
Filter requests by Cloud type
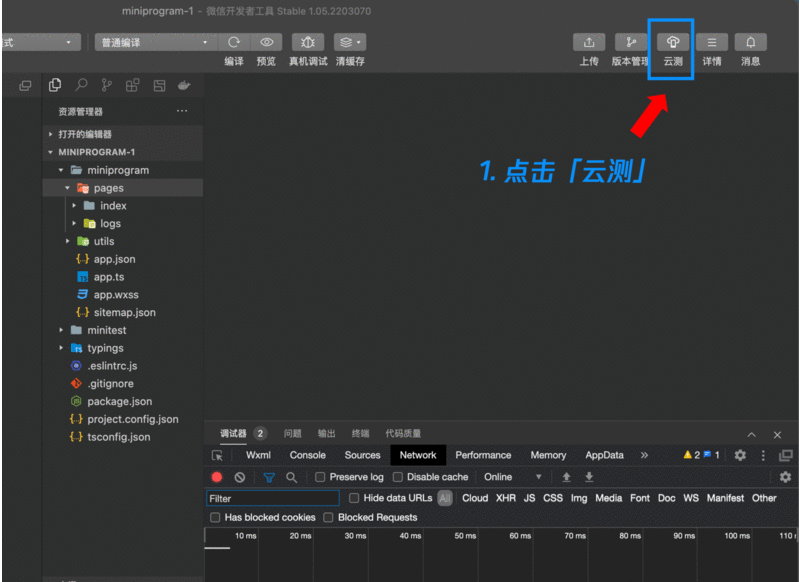pos(475,498)
